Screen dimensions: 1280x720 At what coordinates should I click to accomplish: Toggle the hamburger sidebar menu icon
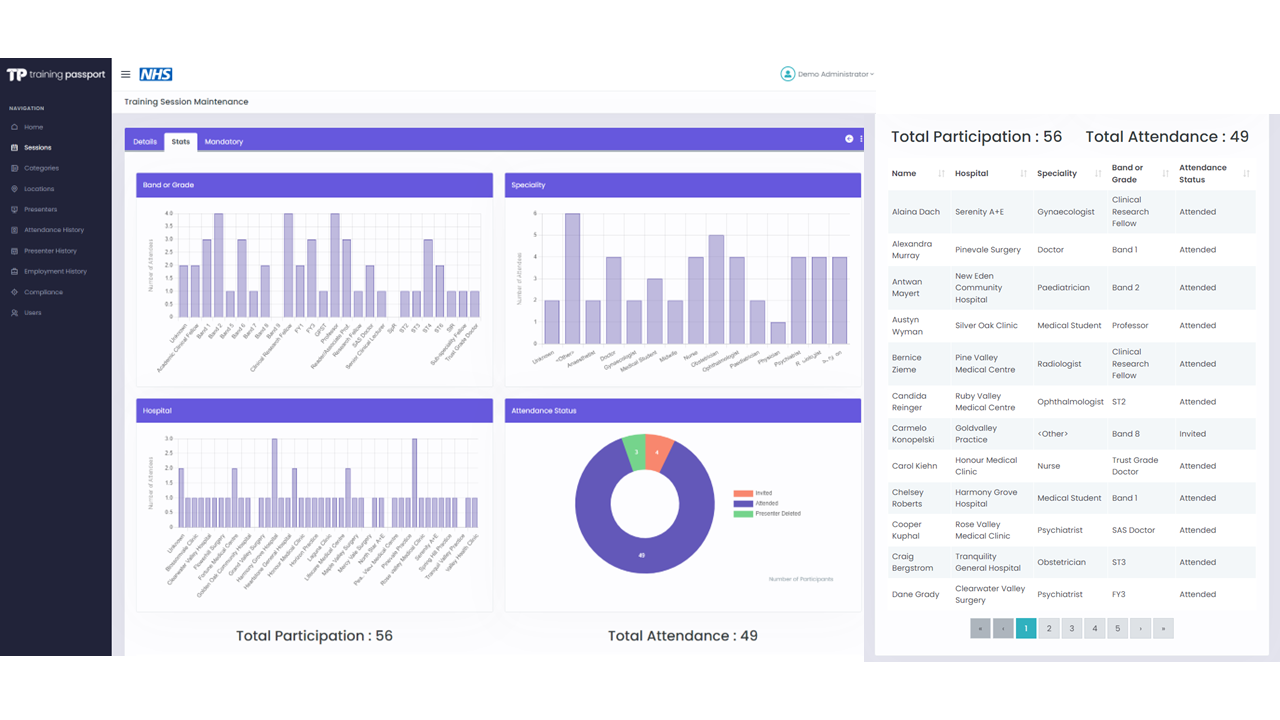[125, 74]
